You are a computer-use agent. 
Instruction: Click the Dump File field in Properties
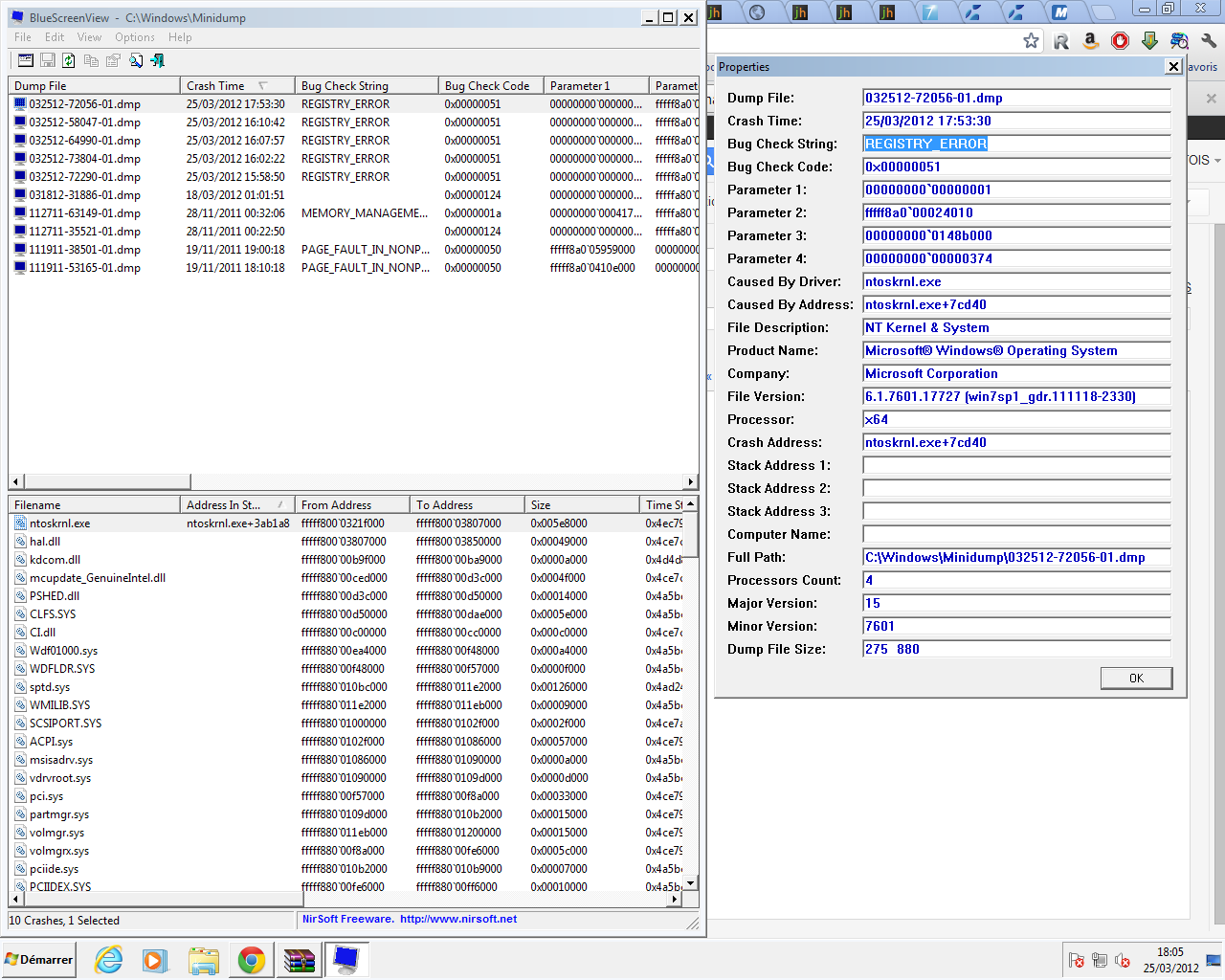tap(1016, 98)
